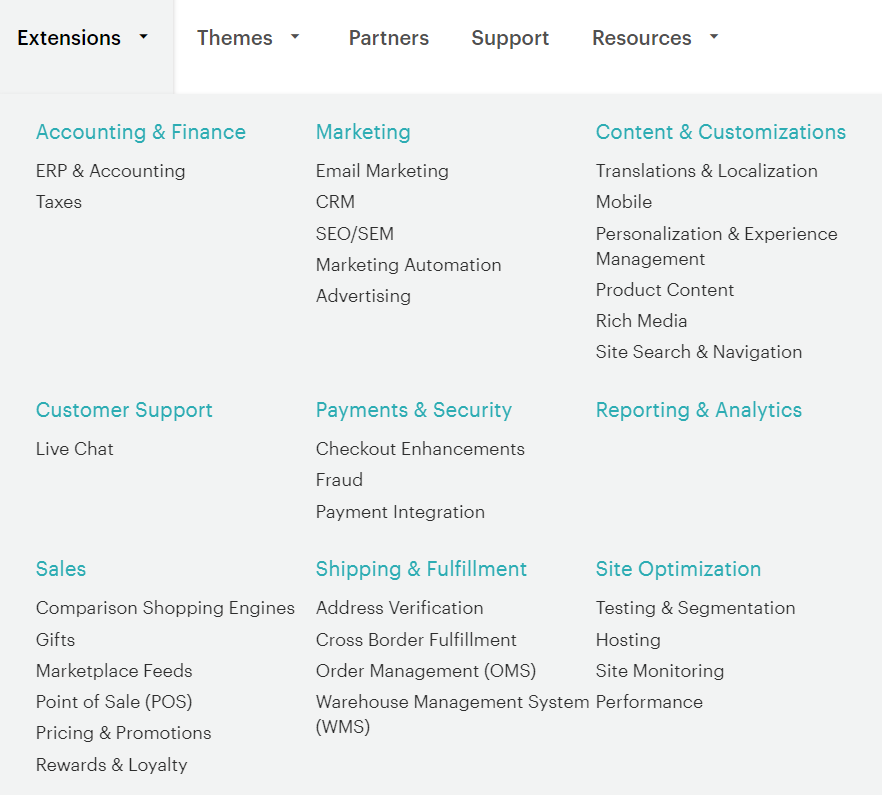The height and width of the screenshot is (795, 882).
Task: Select Live Chat under Customer Support
Action: [x=75, y=448]
